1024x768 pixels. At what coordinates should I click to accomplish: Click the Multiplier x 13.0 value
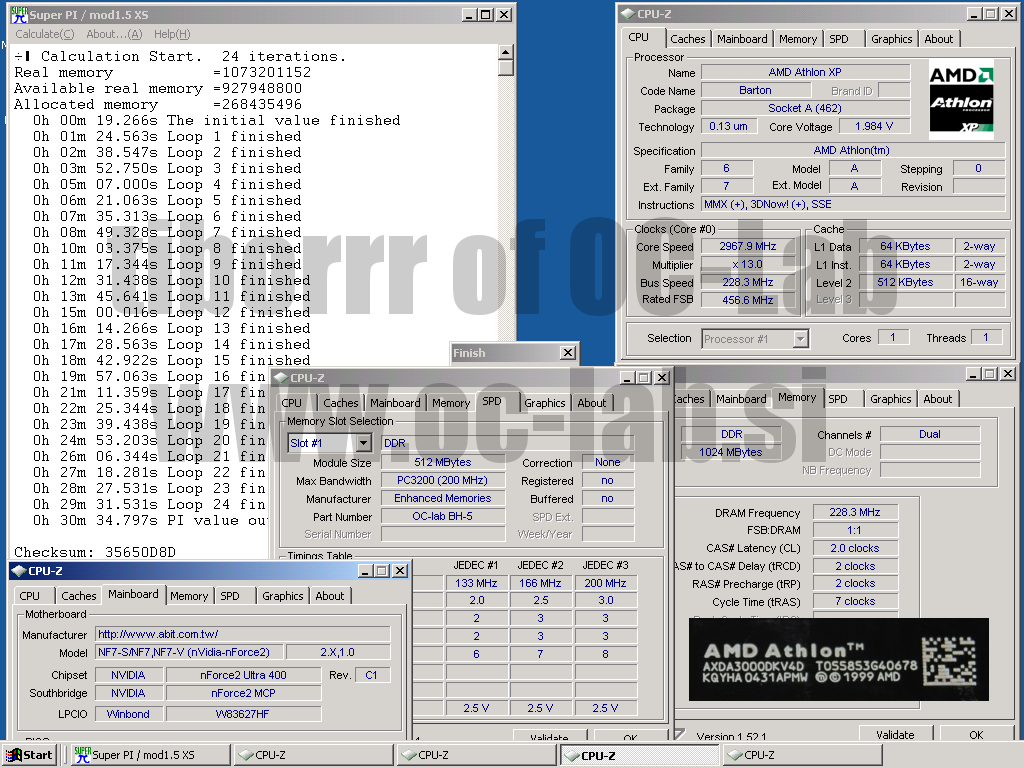748,264
